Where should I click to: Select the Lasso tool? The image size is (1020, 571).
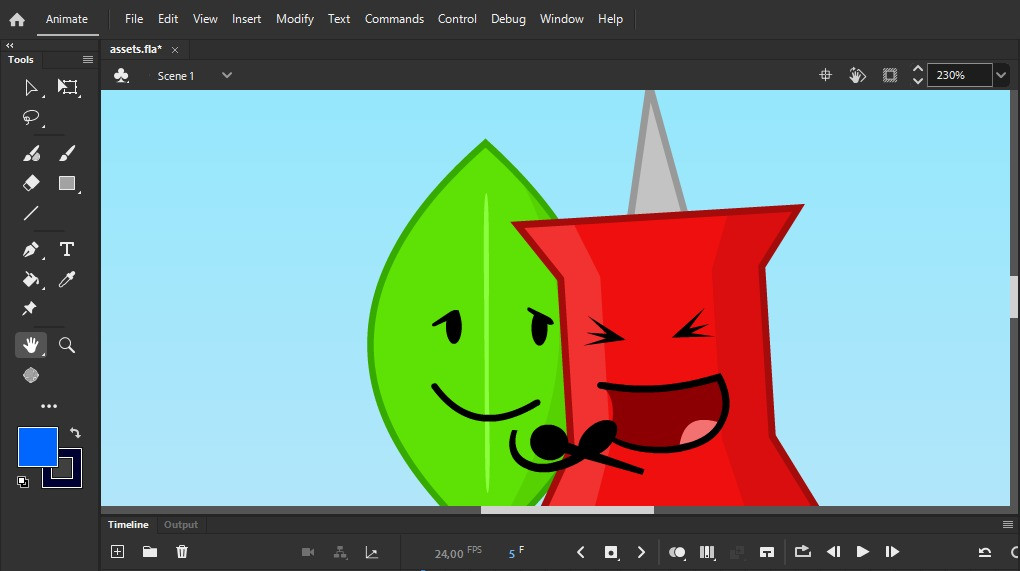pyautogui.click(x=31, y=117)
